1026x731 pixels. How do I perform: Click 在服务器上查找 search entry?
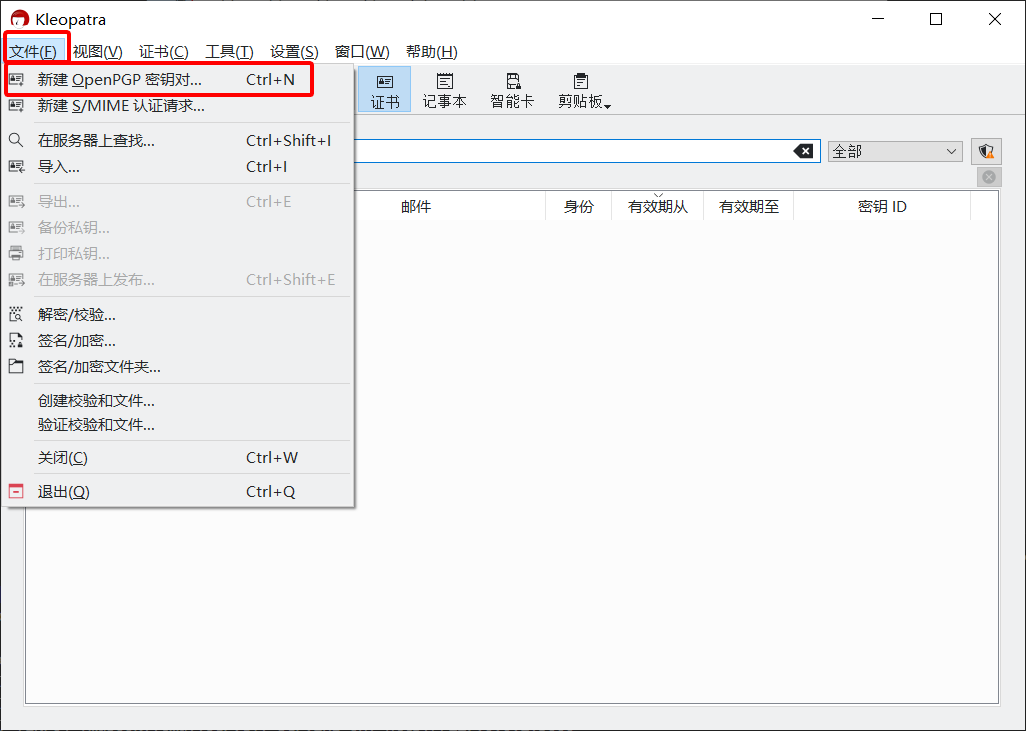(96, 140)
